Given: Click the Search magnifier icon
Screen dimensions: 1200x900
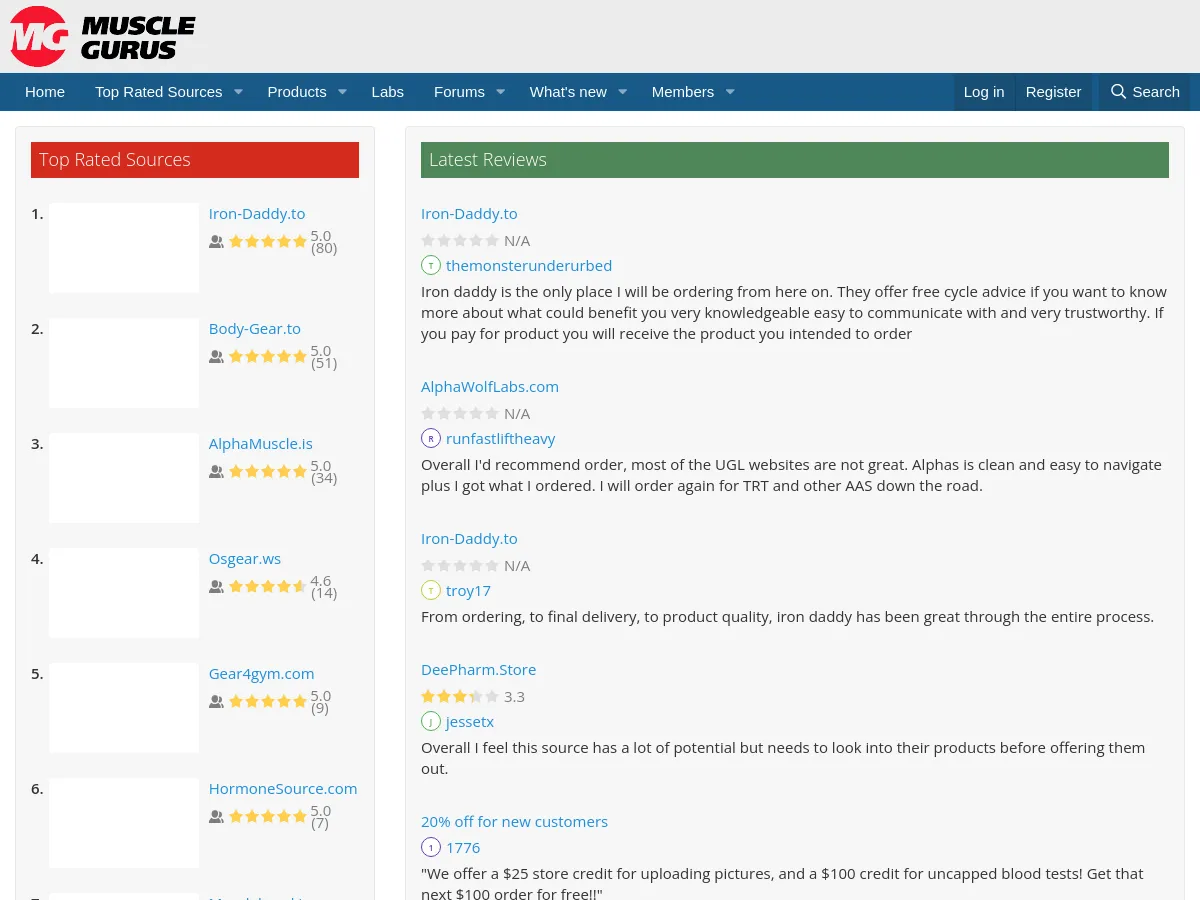Looking at the screenshot, I should pos(1118,92).
